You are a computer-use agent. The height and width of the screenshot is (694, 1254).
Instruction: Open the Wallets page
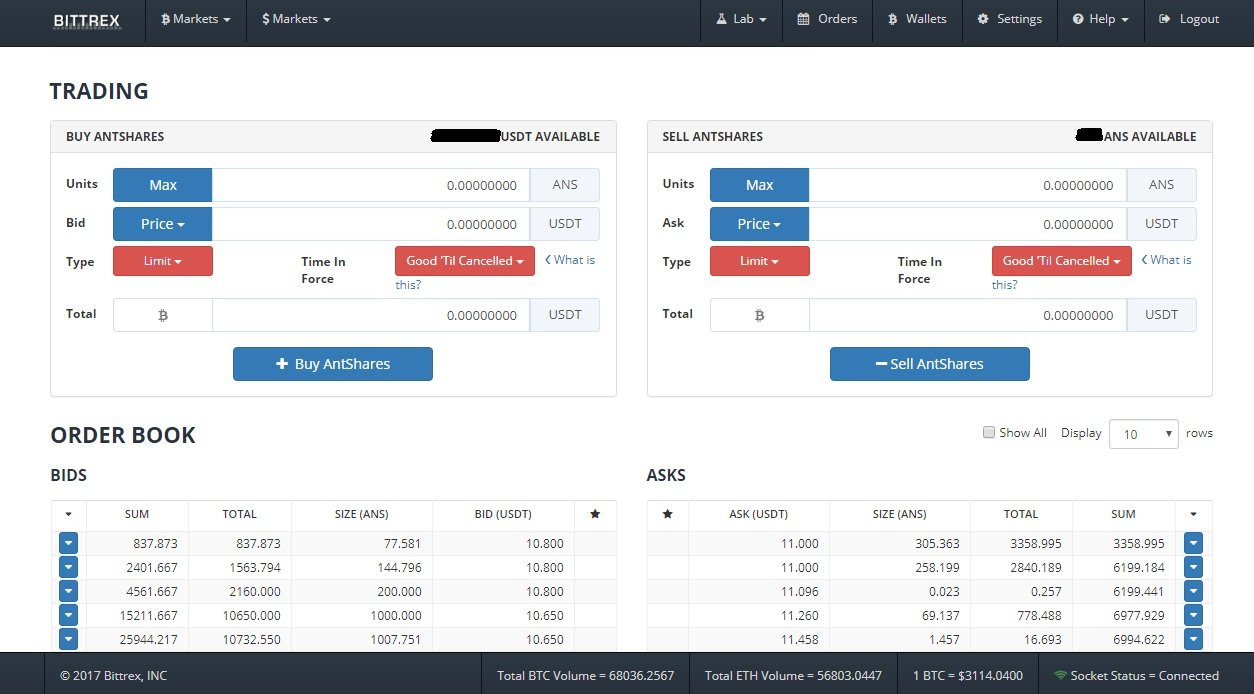(917, 19)
